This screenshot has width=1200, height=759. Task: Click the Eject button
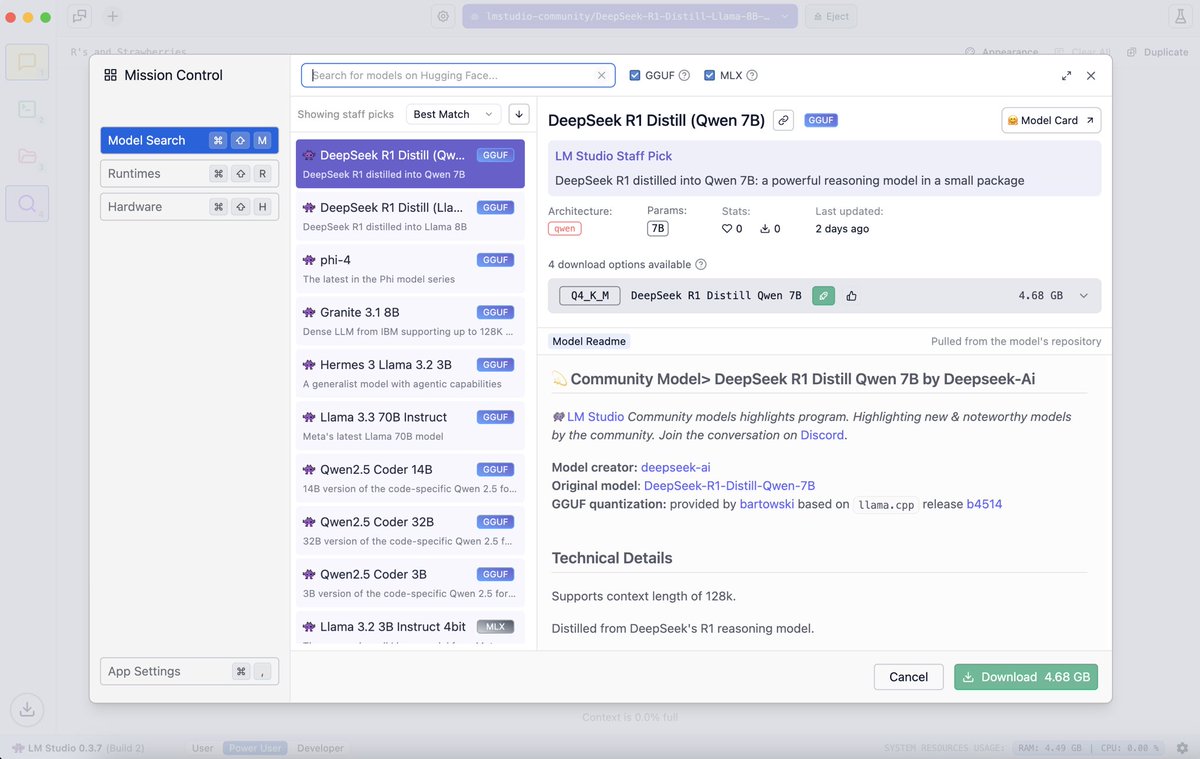point(831,17)
